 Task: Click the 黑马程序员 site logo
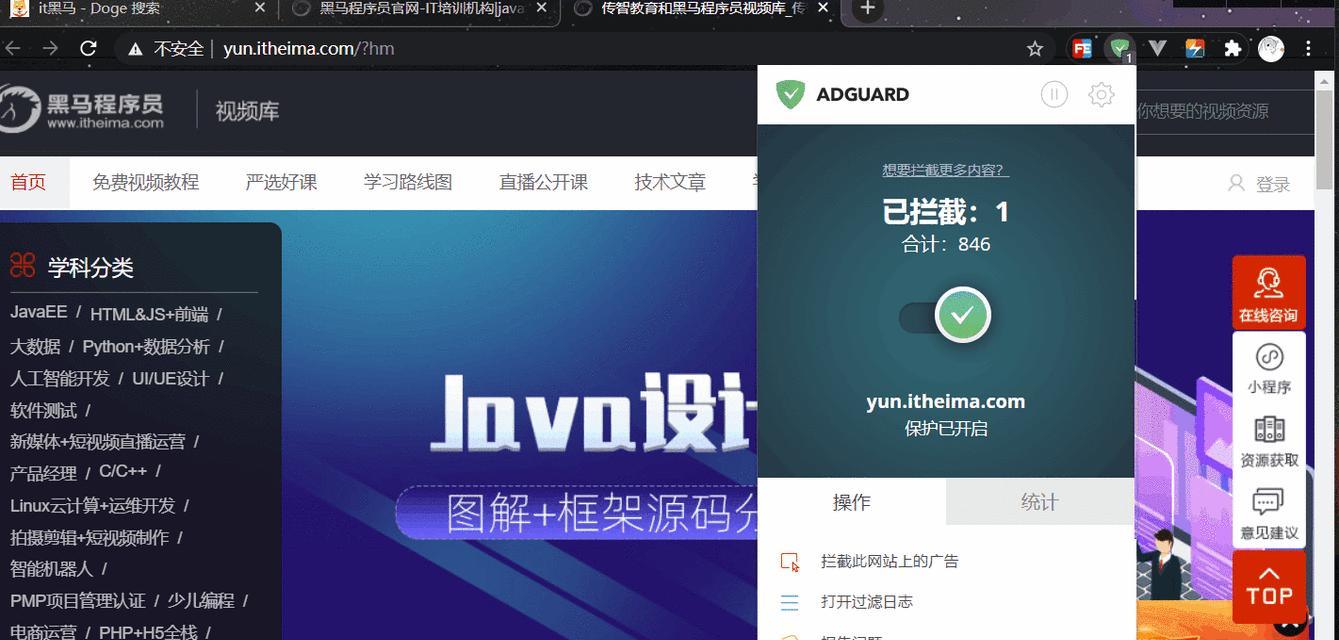coord(82,109)
